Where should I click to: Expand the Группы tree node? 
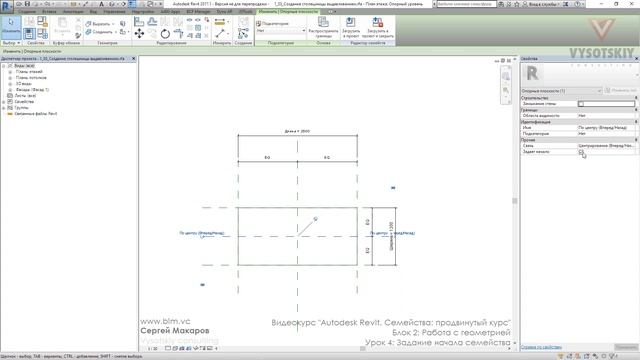coord(4,108)
